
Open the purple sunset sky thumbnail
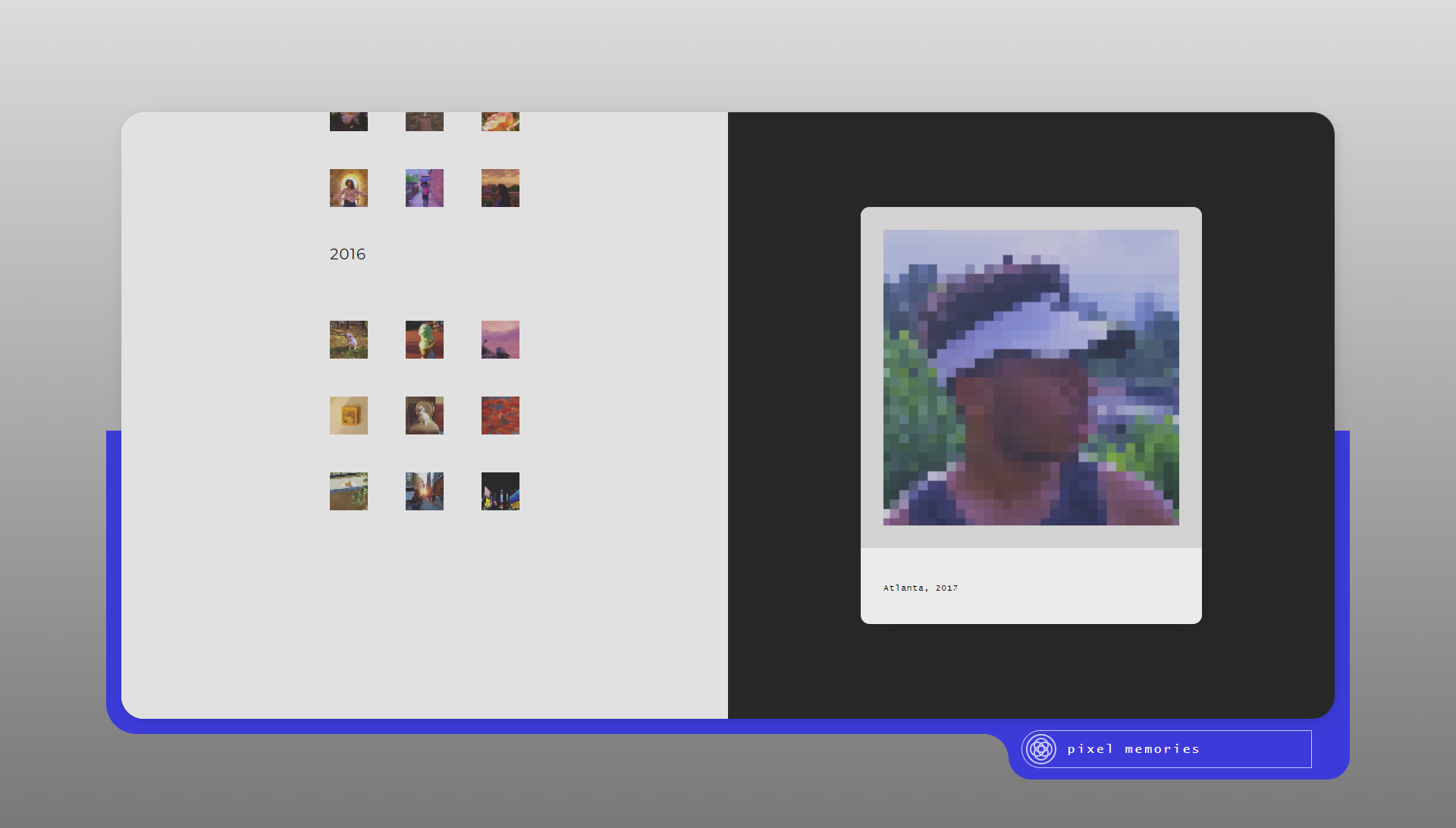(x=500, y=340)
